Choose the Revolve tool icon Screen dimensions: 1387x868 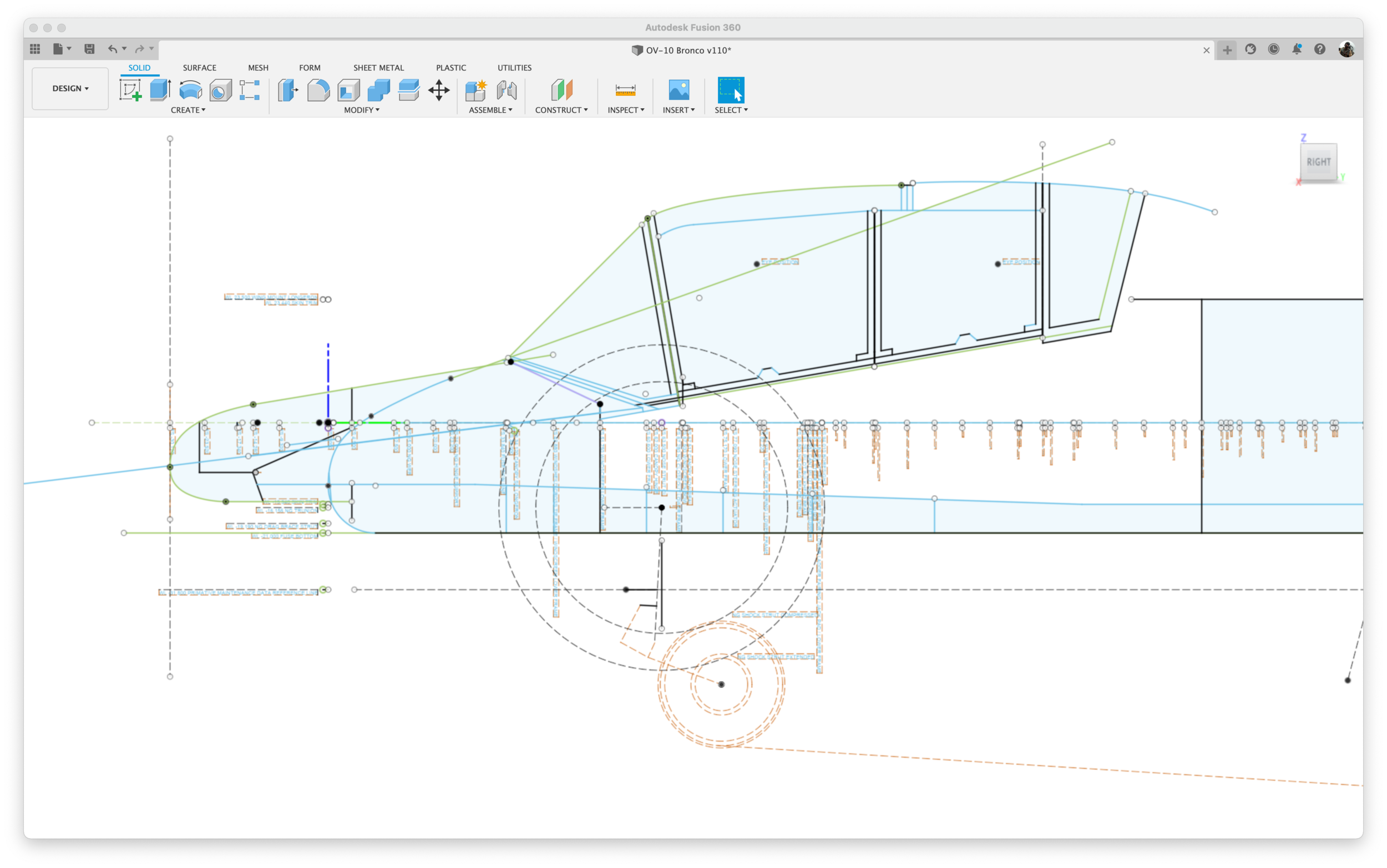tap(191, 90)
